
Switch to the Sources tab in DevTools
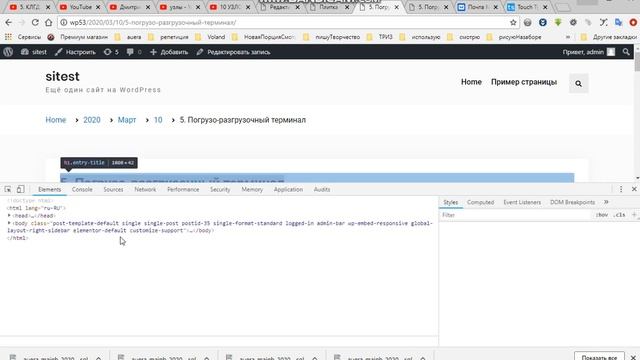(x=113, y=189)
